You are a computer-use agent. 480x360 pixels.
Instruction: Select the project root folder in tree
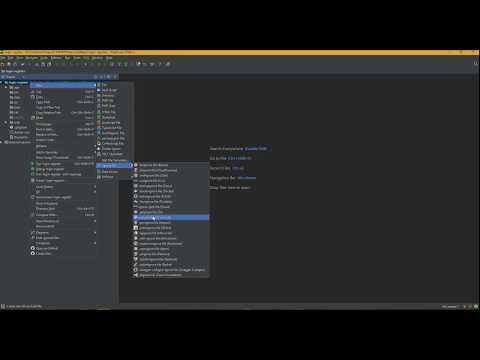17,83
